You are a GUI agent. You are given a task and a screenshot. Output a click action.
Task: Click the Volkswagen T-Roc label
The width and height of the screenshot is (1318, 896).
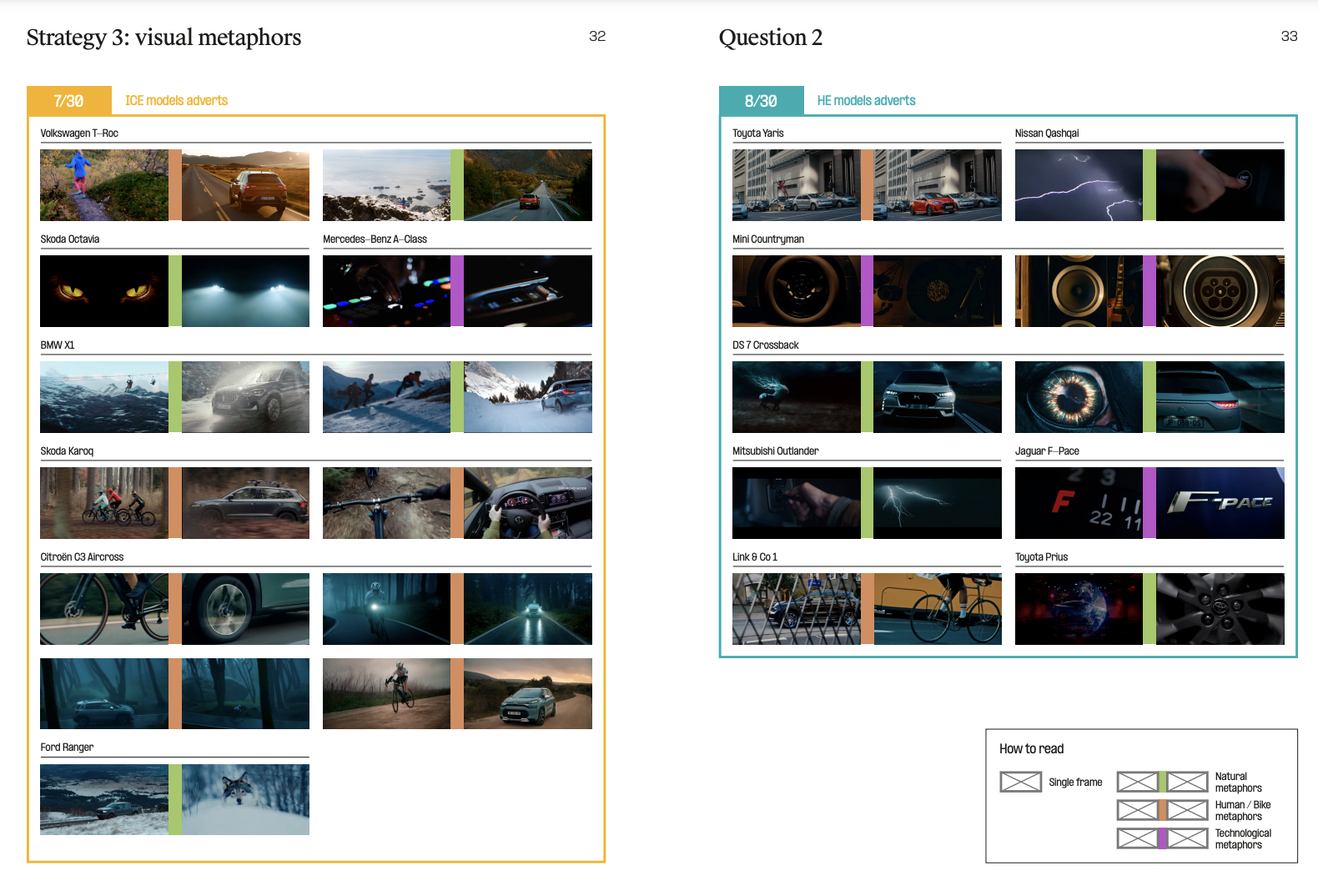pos(79,133)
